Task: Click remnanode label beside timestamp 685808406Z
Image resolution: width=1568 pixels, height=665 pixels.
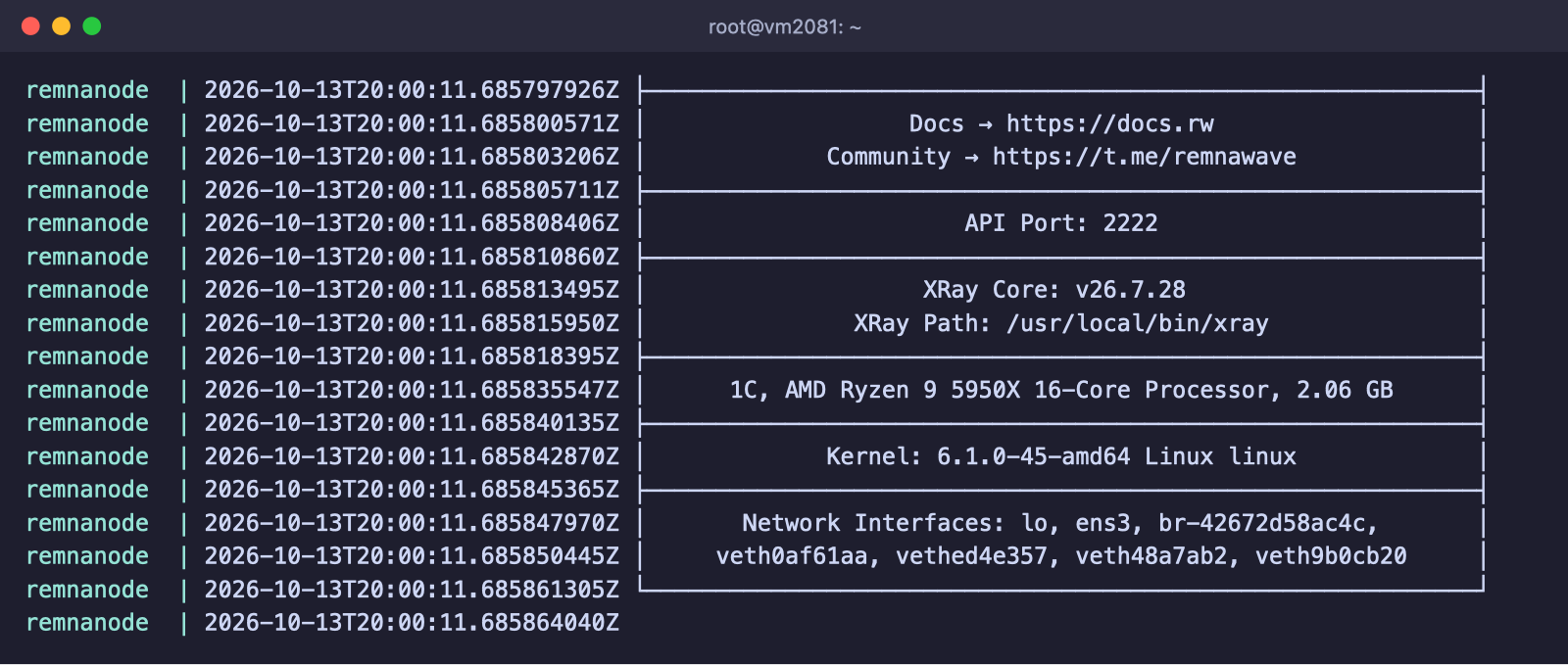Action: click(87, 223)
